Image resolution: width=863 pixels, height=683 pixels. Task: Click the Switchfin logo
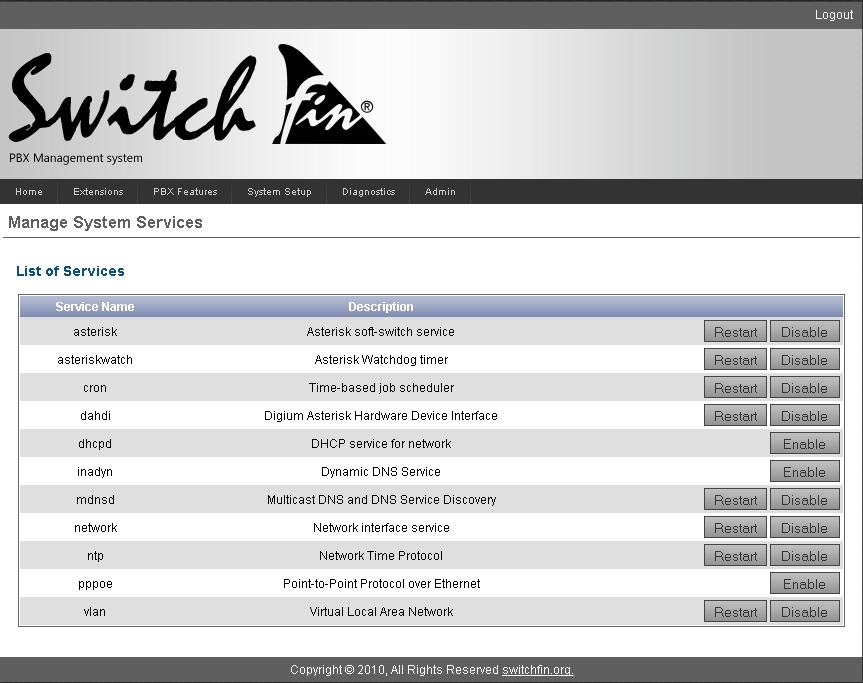tap(197, 95)
